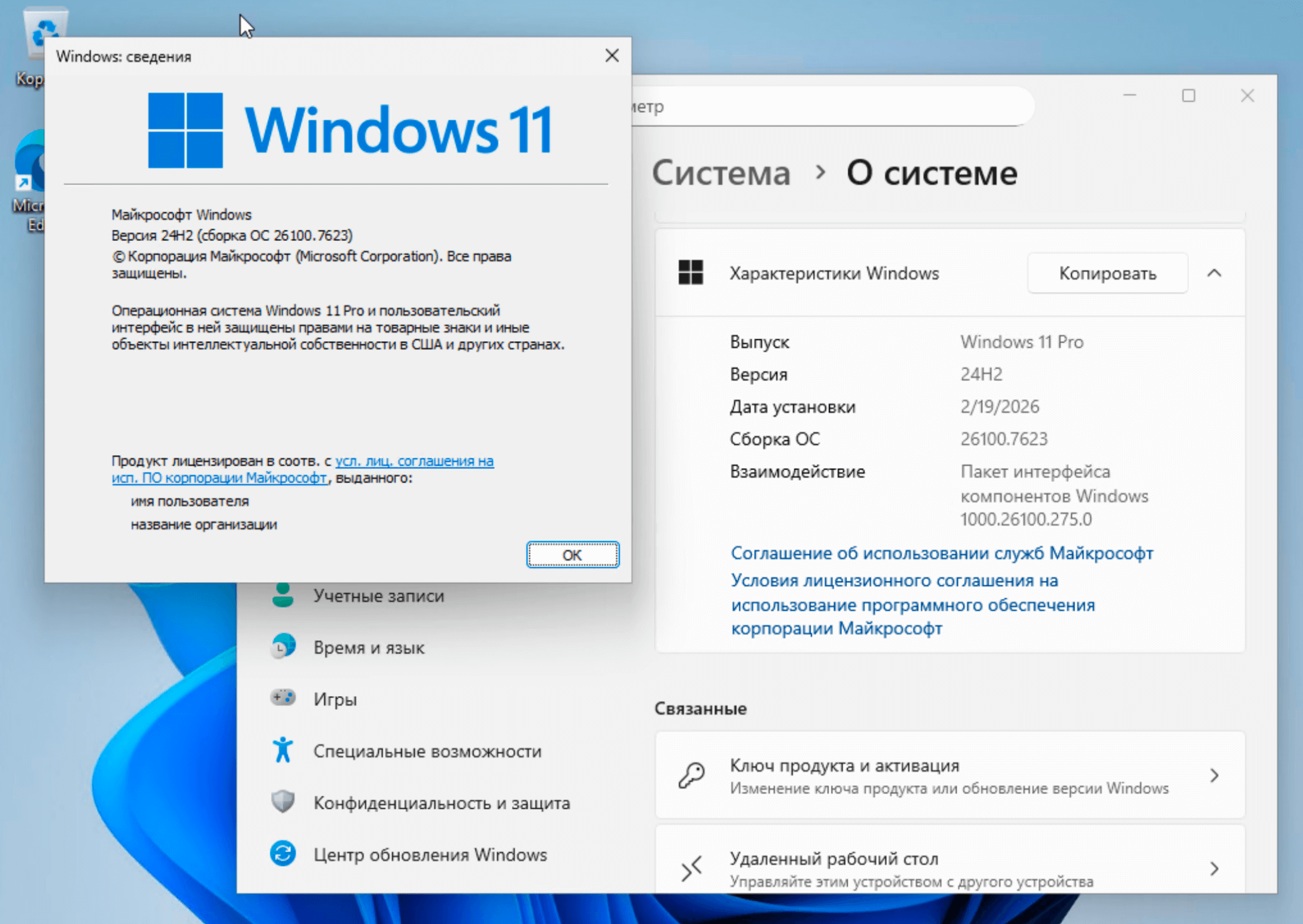Click the Система breadcrumb link
The width and height of the screenshot is (1303, 924).
tap(721, 173)
